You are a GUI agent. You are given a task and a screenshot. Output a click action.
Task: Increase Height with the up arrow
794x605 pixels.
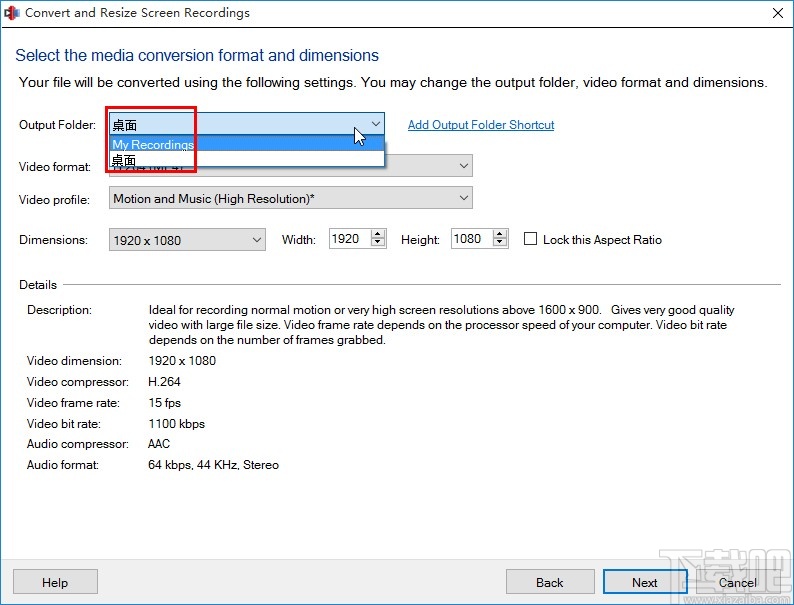(x=500, y=234)
